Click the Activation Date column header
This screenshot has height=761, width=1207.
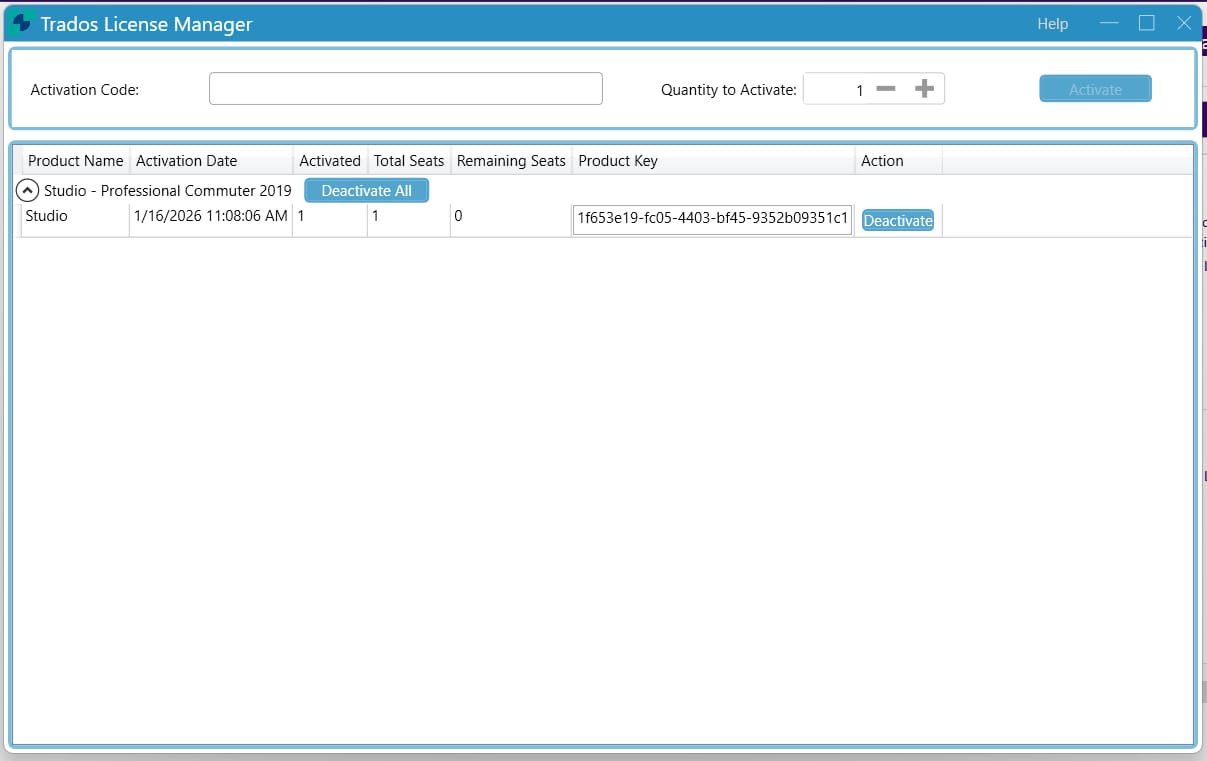pyautogui.click(x=186, y=160)
